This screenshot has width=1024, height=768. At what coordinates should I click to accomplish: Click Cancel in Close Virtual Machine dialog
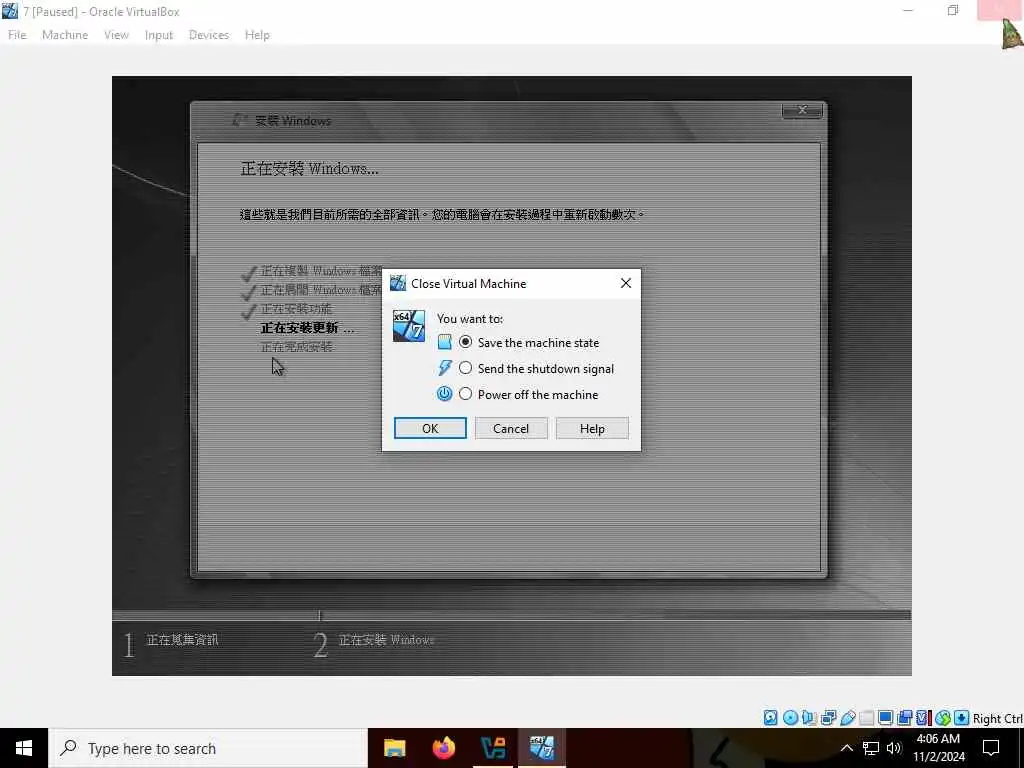(511, 428)
